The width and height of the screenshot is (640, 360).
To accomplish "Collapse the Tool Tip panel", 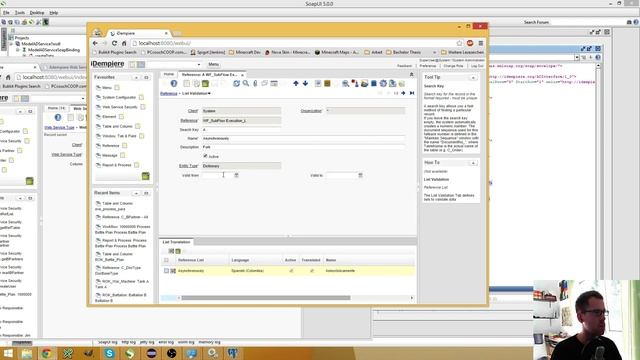I will (x=473, y=77).
